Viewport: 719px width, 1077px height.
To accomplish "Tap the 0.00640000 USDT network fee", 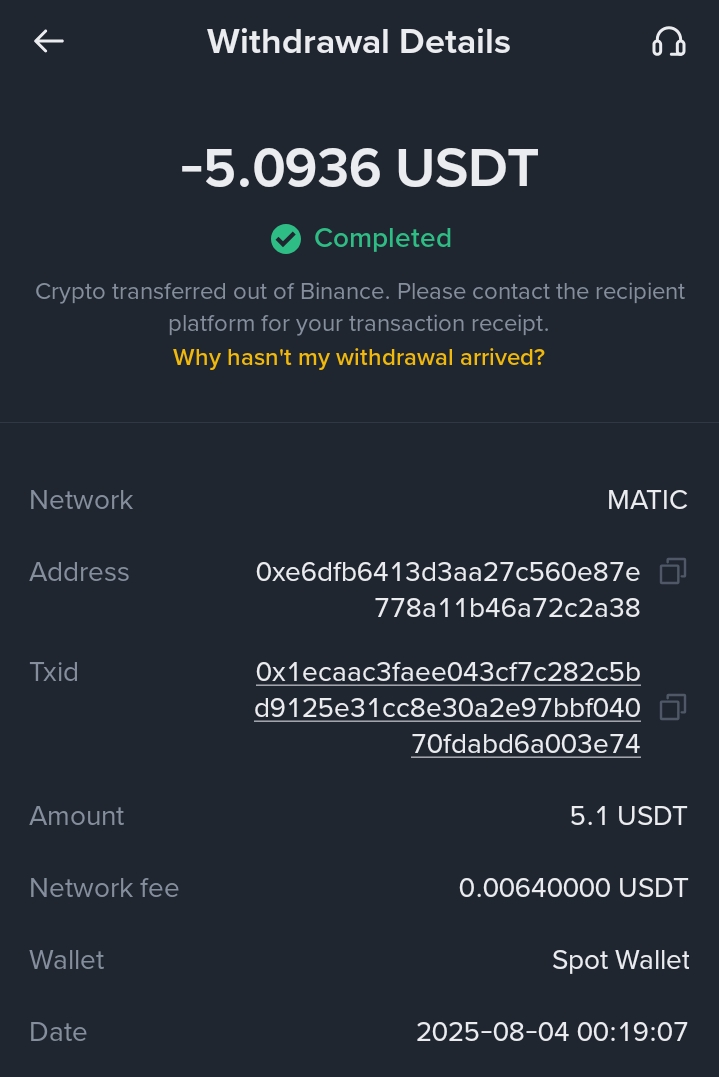I will tap(573, 888).
